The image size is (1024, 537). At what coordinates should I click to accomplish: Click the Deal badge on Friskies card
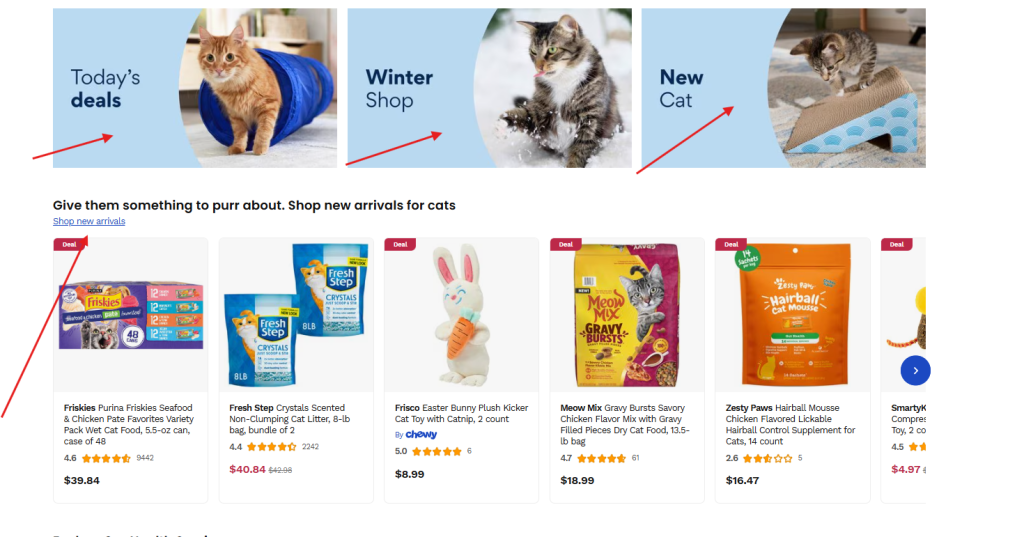point(69,244)
